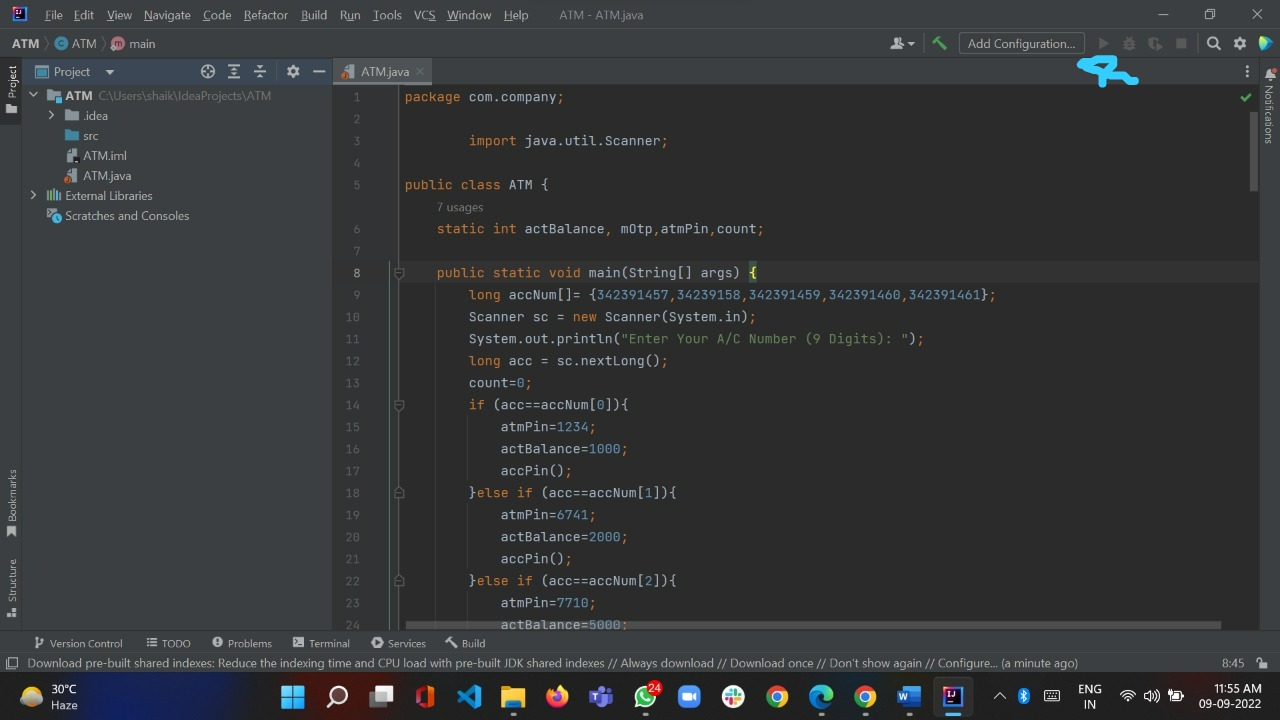Open the Refactor menu
1280x720 pixels.
tap(265, 15)
